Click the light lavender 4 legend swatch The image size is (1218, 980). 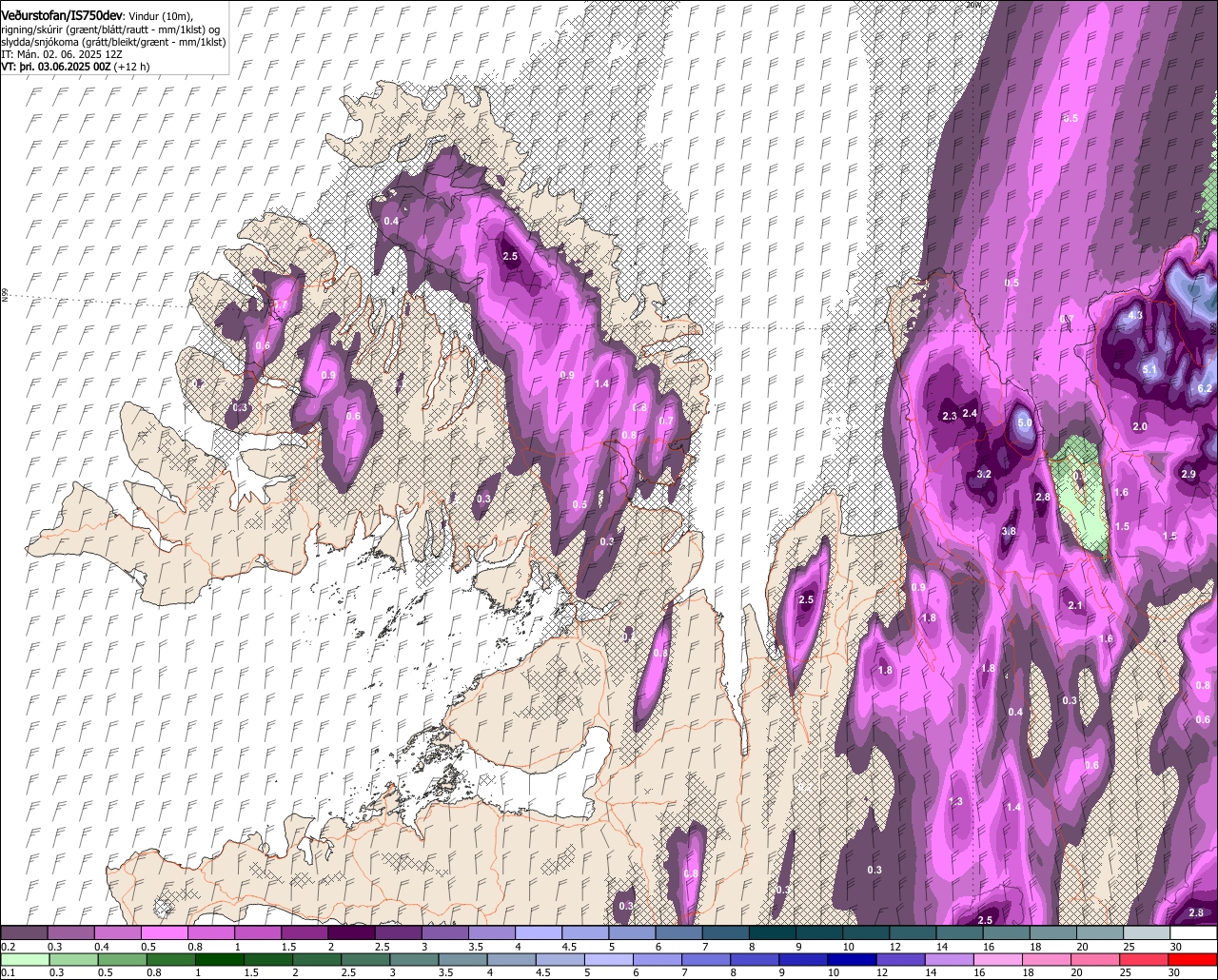[x=539, y=932]
